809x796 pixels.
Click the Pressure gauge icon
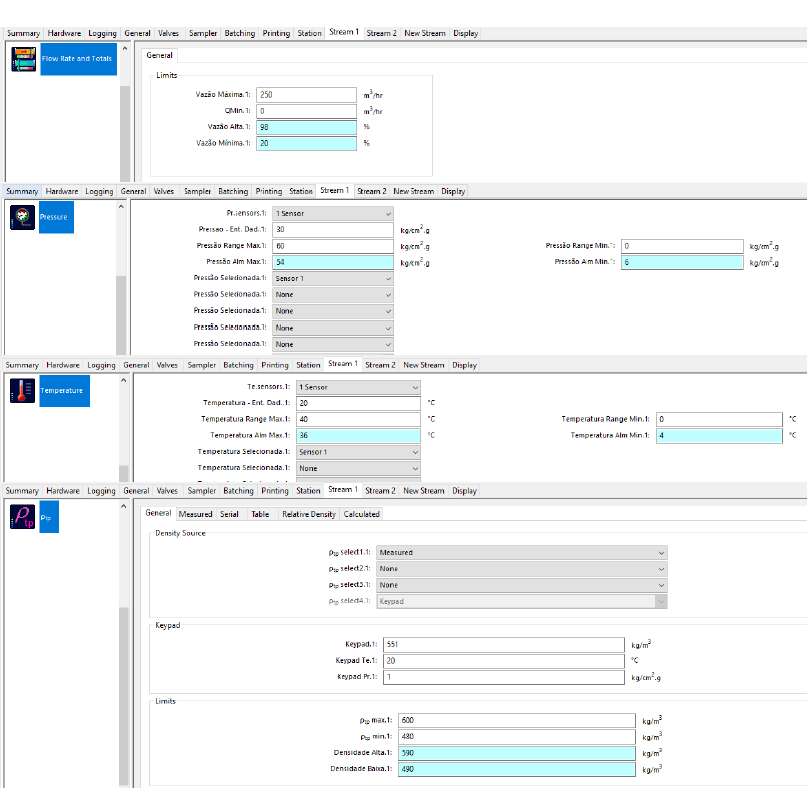[x=23, y=217]
